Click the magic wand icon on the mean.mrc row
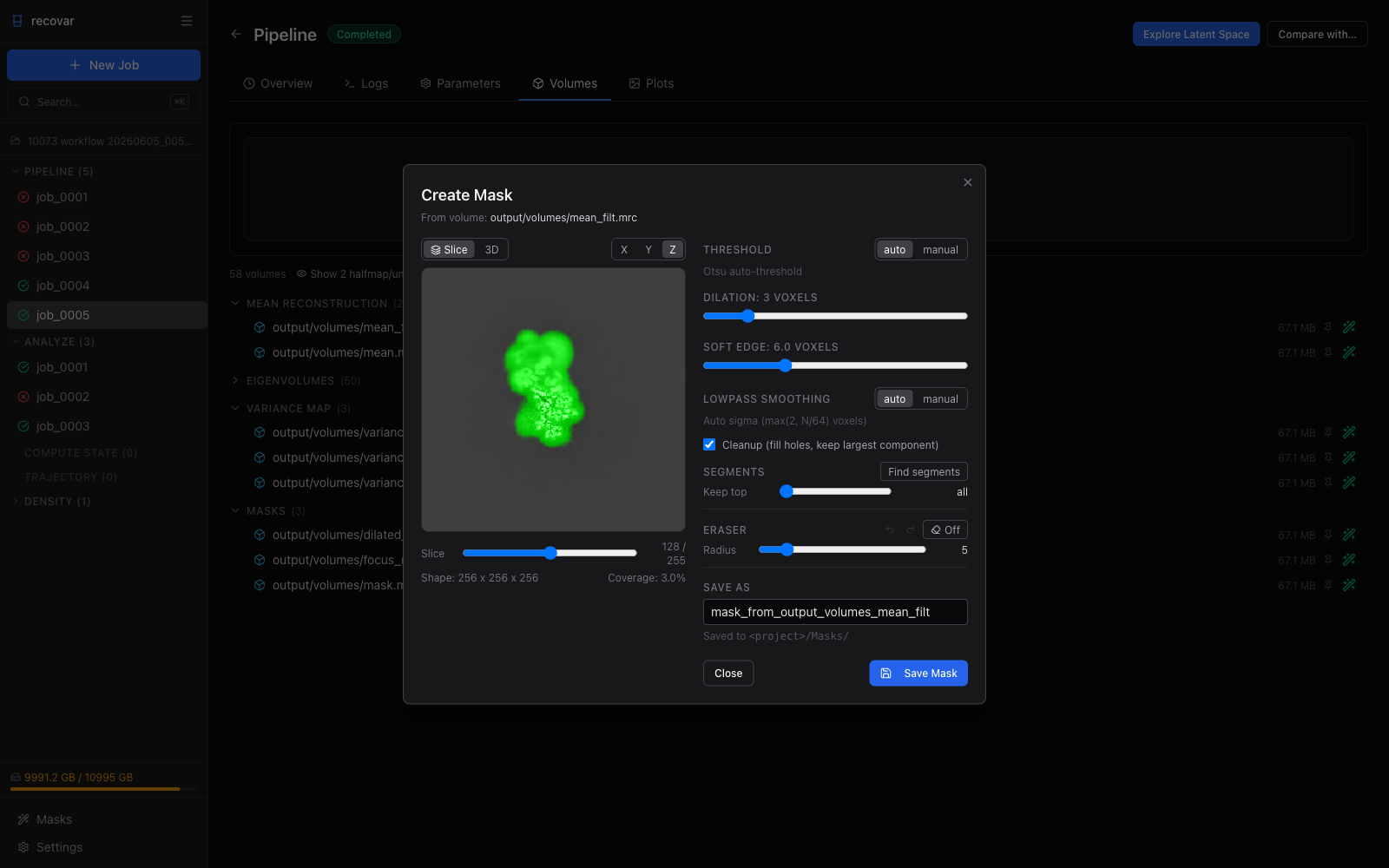 [x=1349, y=352]
